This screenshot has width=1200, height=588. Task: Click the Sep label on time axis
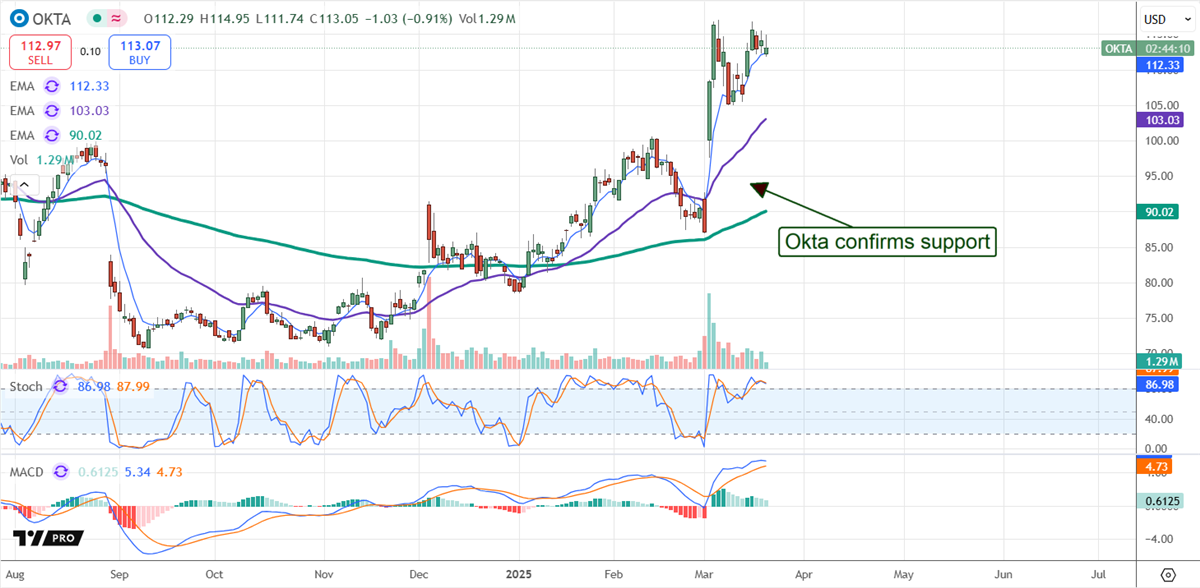[x=119, y=575]
